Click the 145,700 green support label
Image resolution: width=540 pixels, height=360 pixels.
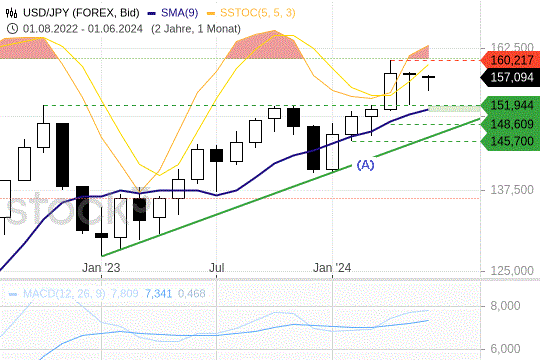tap(510, 141)
